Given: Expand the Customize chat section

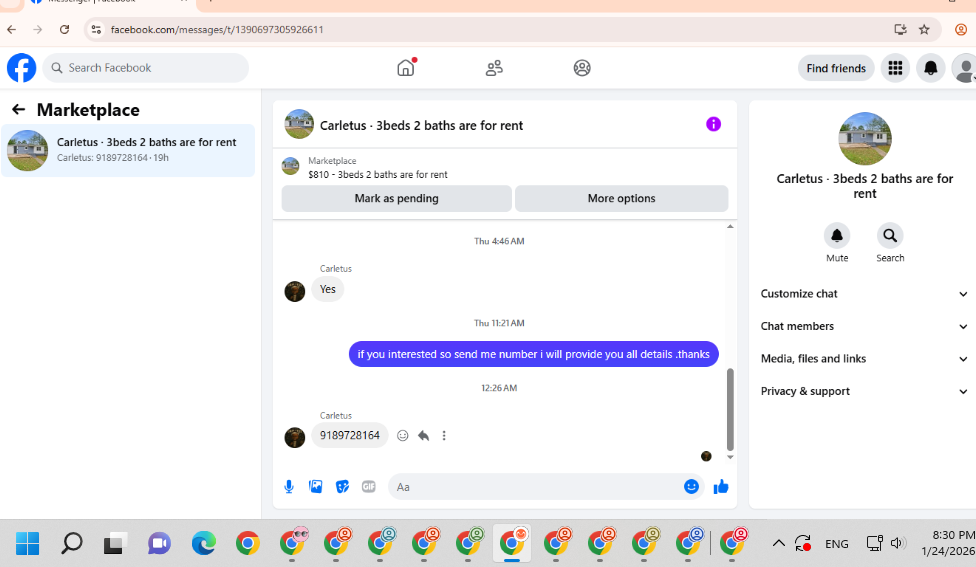Looking at the screenshot, I should coord(864,294).
